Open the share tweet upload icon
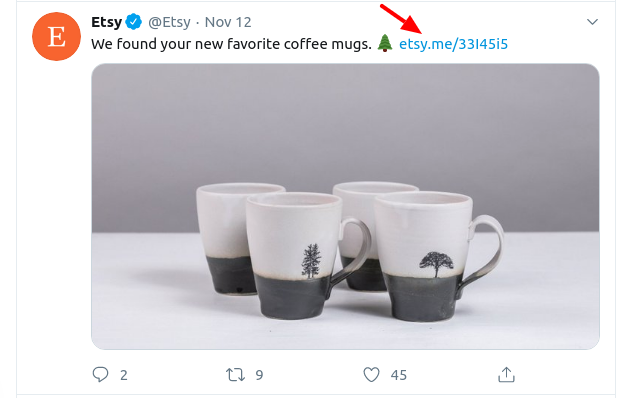The width and height of the screenshot is (622, 398). tap(506, 375)
